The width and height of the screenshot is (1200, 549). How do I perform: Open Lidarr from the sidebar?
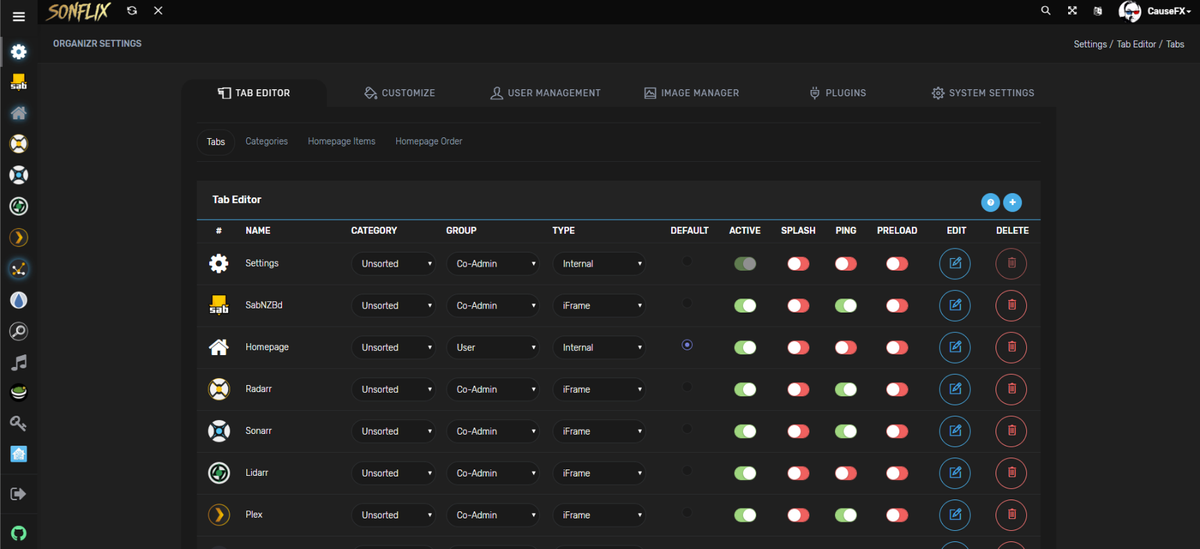point(18,206)
